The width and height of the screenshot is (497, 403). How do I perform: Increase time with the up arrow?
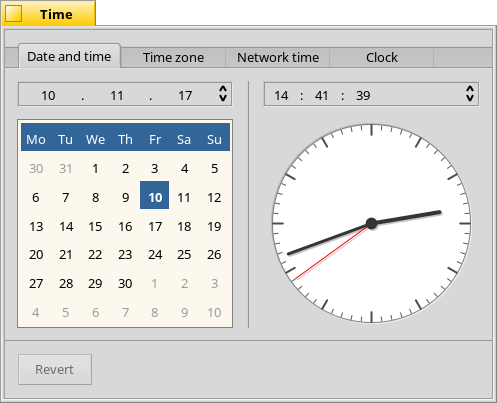coord(470,89)
